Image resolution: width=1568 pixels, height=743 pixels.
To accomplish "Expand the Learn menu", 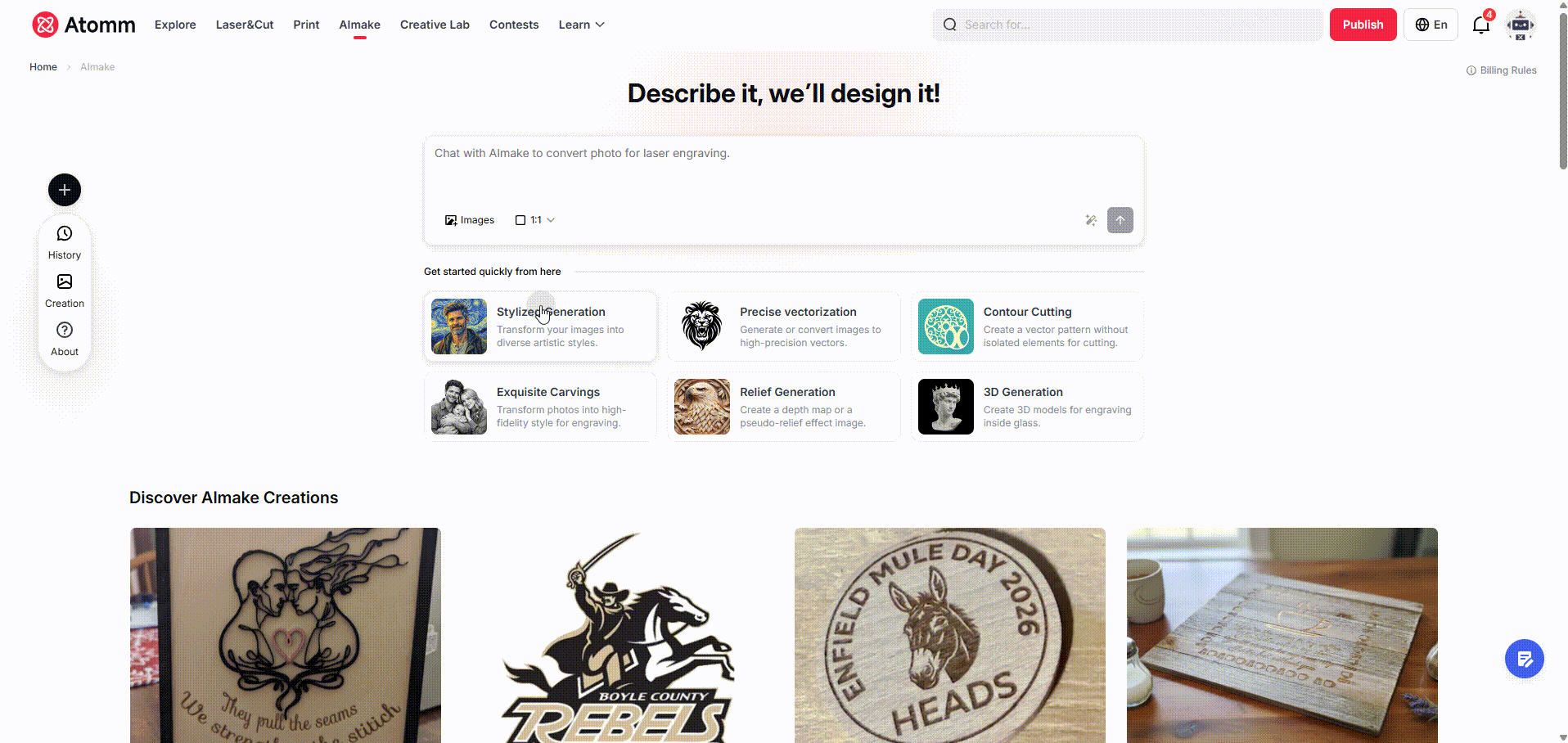I will (582, 25).
